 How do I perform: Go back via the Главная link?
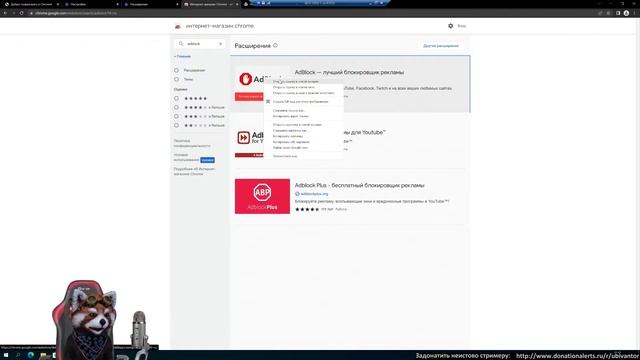click(x=182, y=56)
